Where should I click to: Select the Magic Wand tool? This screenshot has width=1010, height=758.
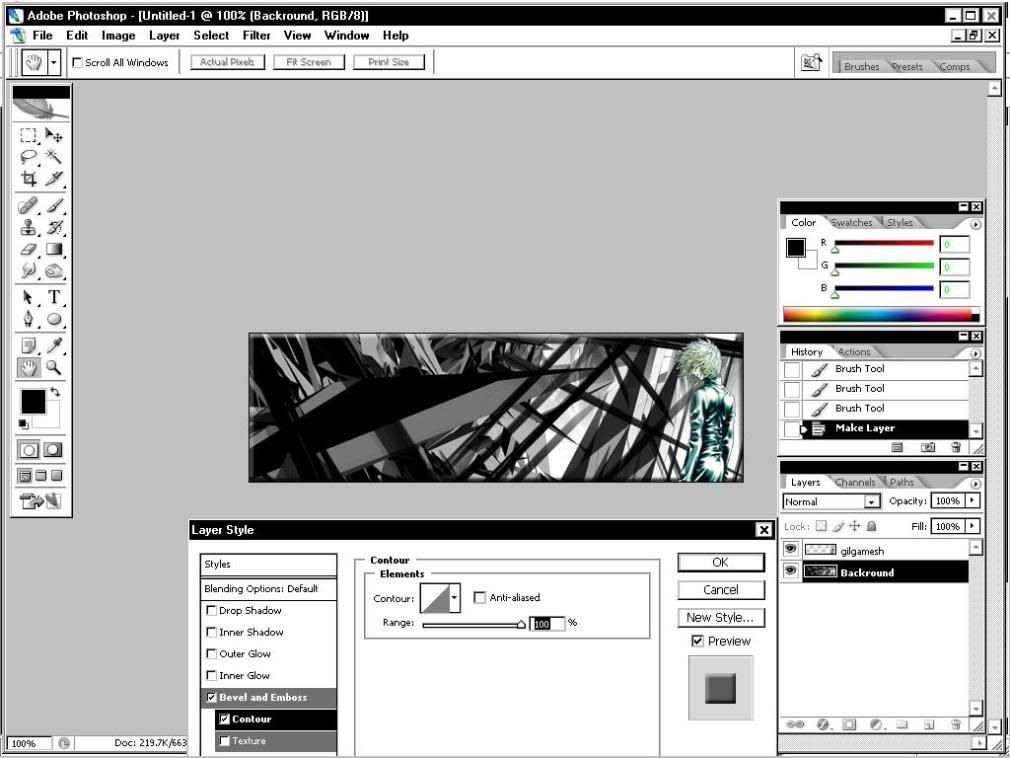click(x=54, y=156)
